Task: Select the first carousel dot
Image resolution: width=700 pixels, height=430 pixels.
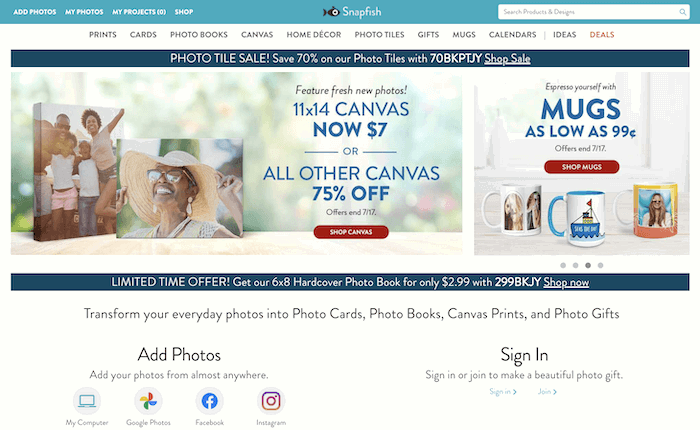Action: click(x=563, y=265)
